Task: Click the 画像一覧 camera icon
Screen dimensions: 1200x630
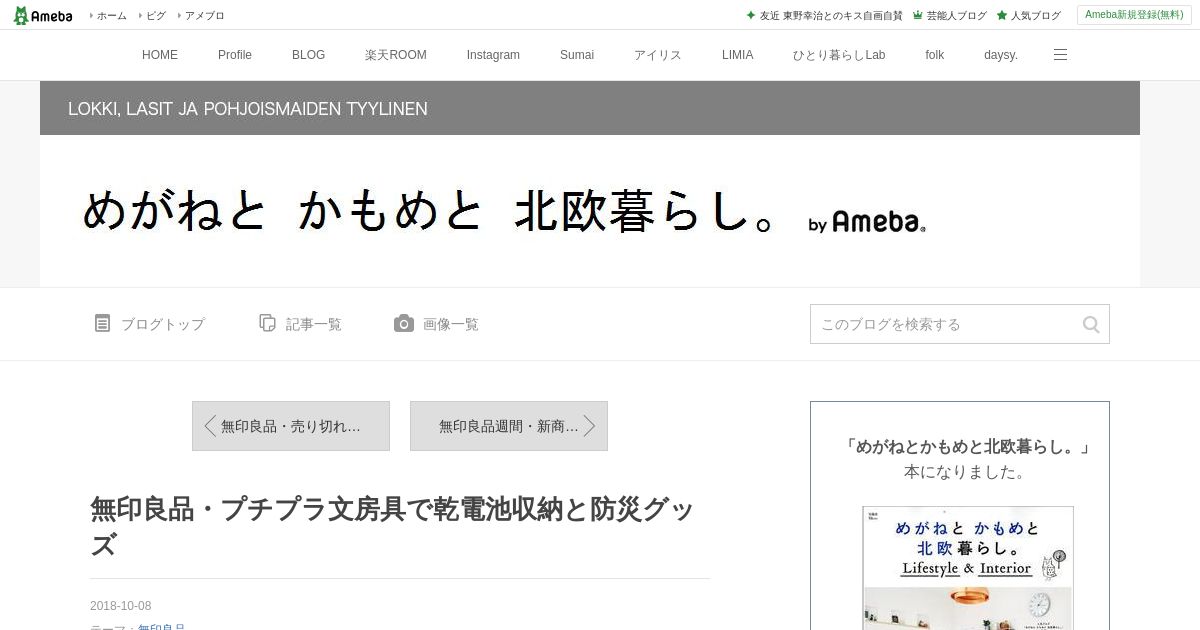Action: point(404,323)
